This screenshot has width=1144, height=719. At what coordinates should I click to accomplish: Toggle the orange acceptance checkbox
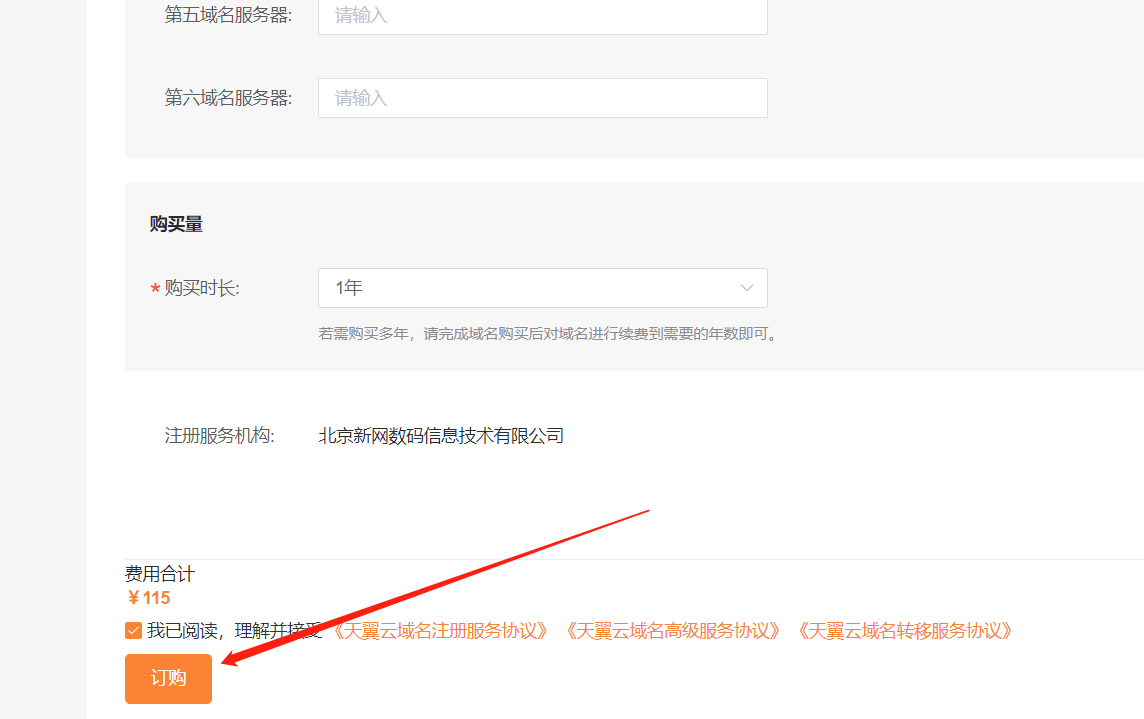point(133,630)
